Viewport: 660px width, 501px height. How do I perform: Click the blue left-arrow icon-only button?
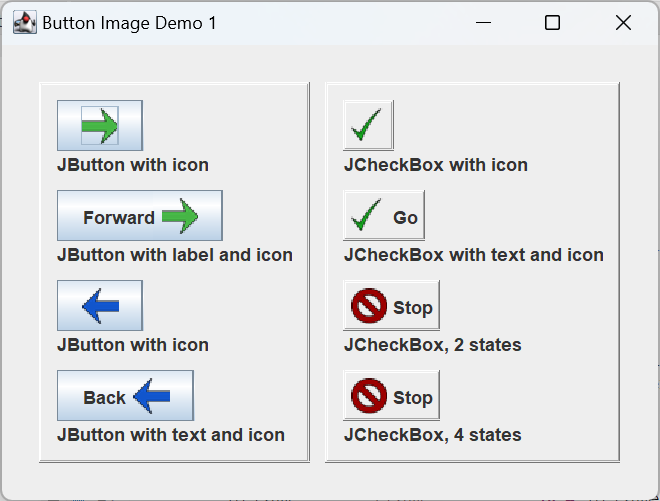click(100, 306)
